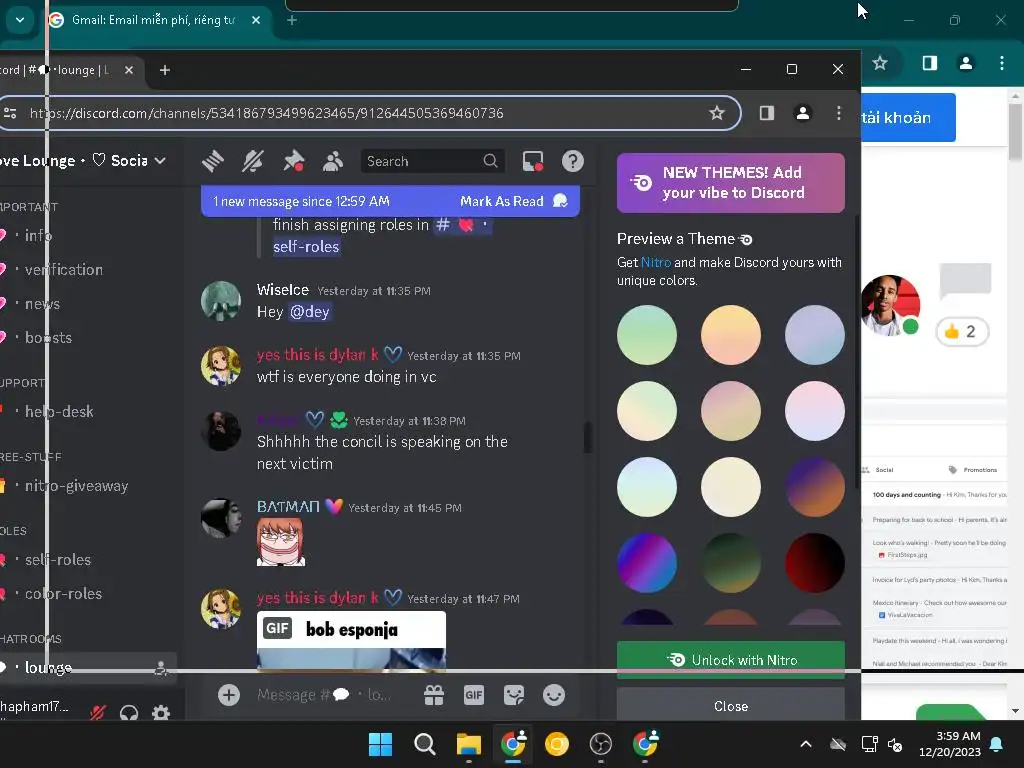
Task: Click Unlock with Nitro button
Action: coord(731,660)
